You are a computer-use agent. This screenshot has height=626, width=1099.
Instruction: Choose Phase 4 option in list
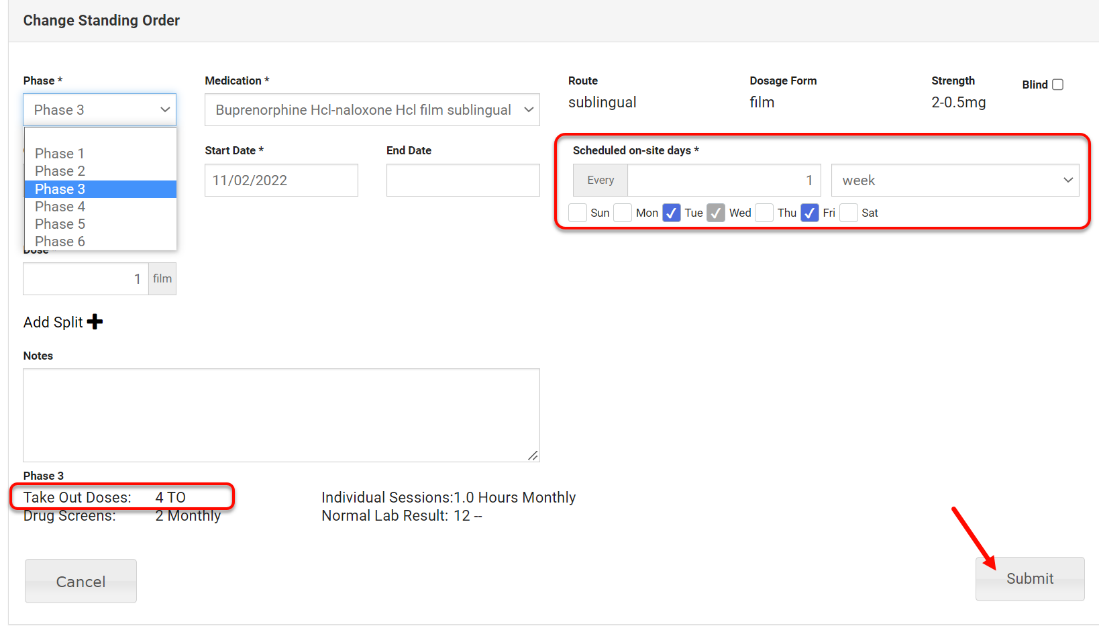60,206
